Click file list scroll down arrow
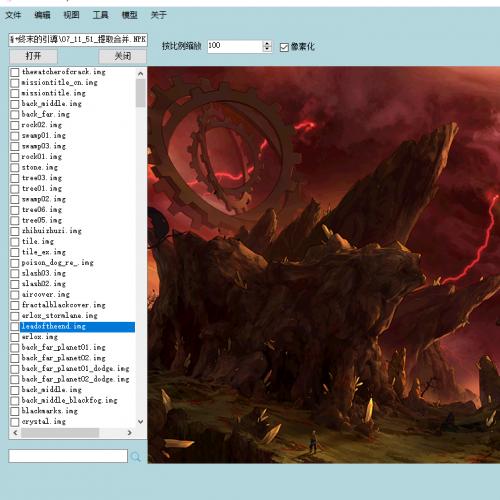This screenshot has width=500, height=500. 141,422
